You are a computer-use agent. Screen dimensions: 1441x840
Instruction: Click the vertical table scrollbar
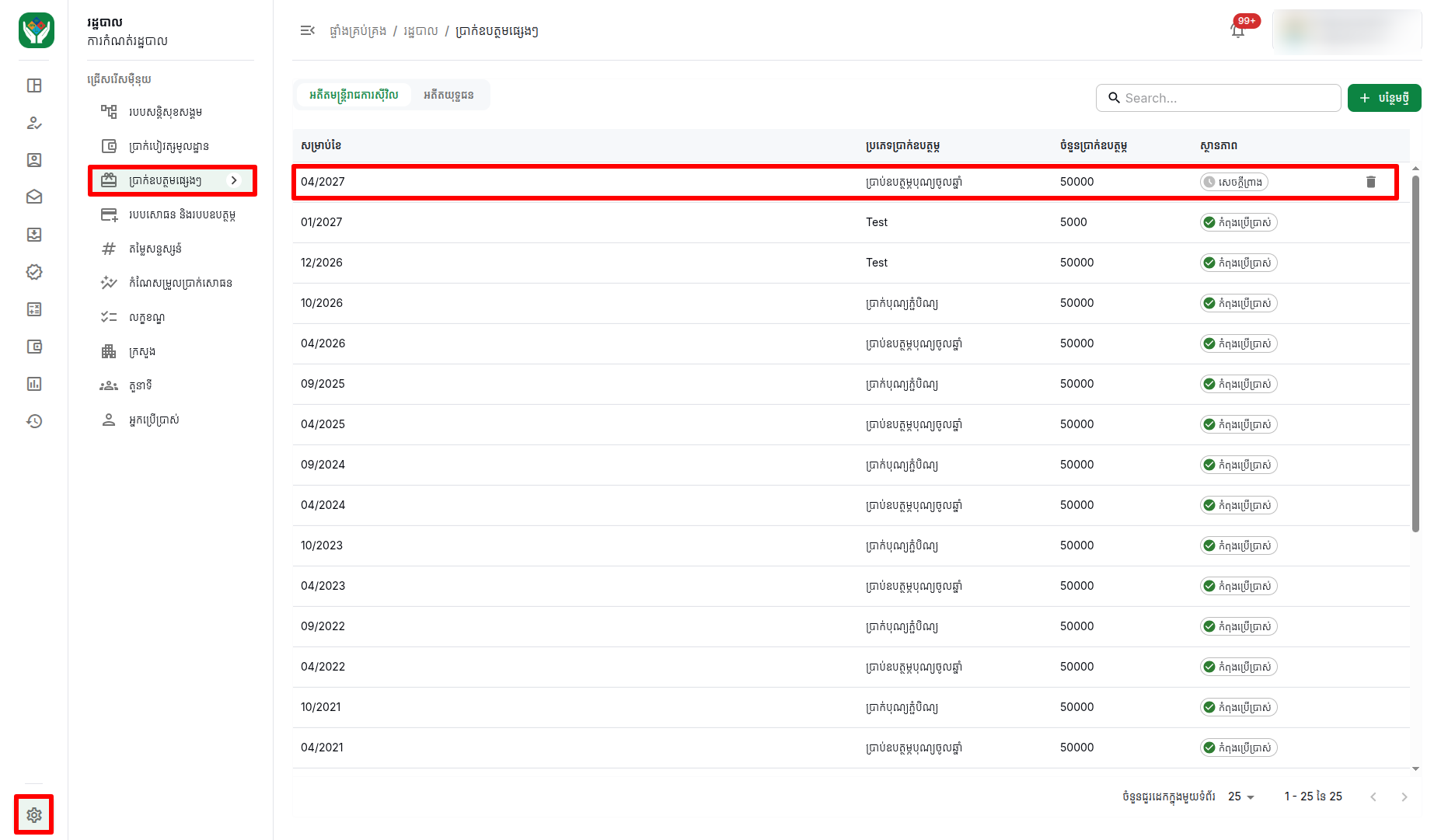pos(1415,354)
